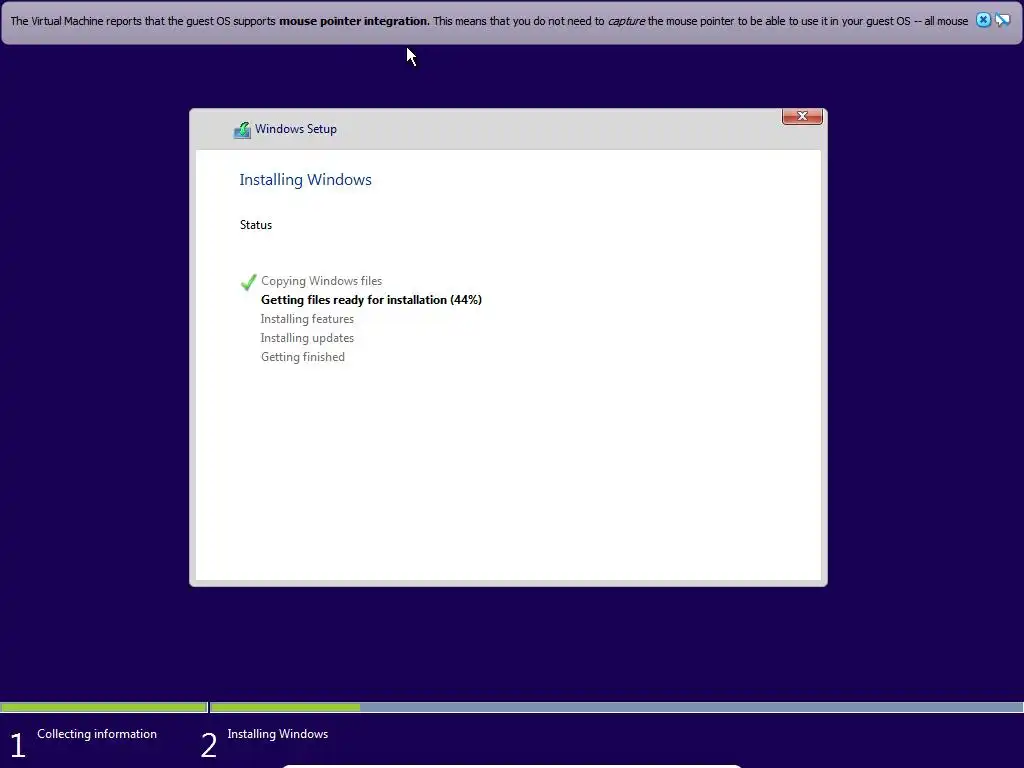This screenshot has height=768, width=1024.
Task: Click Getting files ready for installation (44%)
Action: 371,300
